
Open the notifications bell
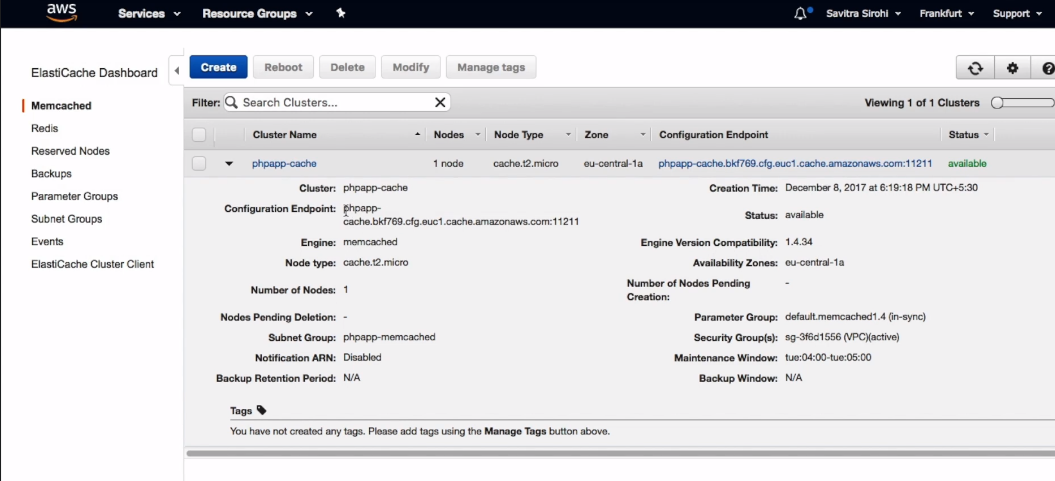click(x=801, y=13)
